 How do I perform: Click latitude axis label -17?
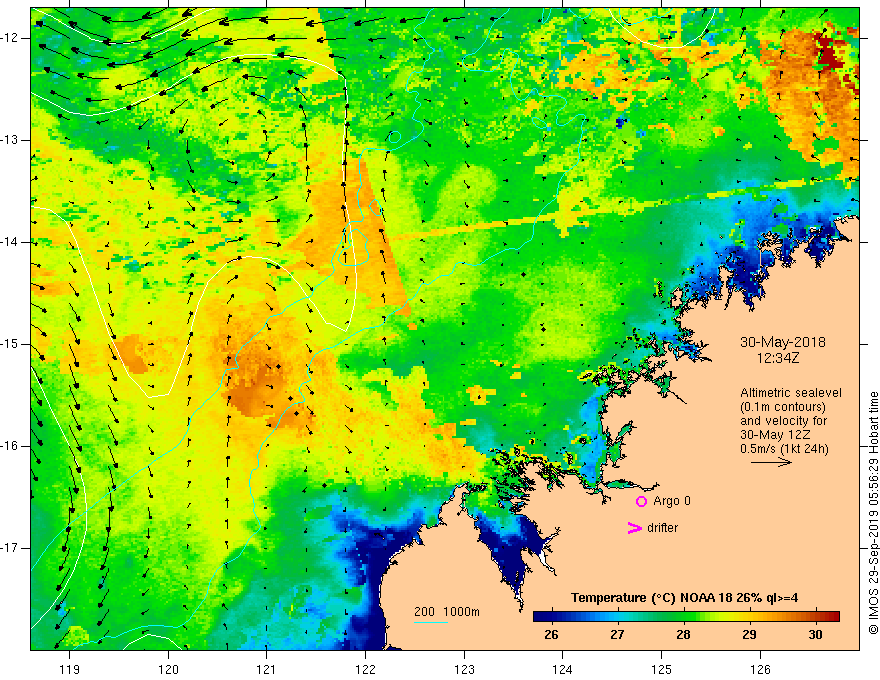pyautogui.click(x=10, y=548)
